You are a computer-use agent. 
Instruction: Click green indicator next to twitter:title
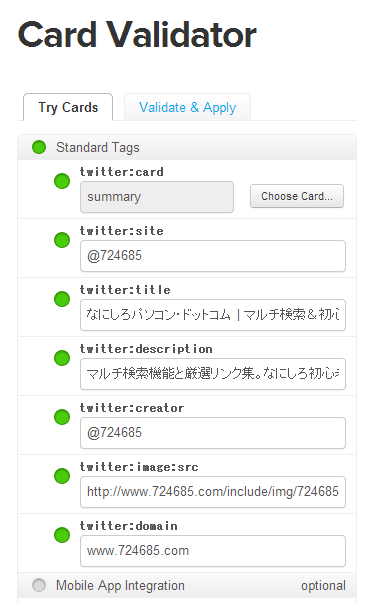click(x=62, y=299)
